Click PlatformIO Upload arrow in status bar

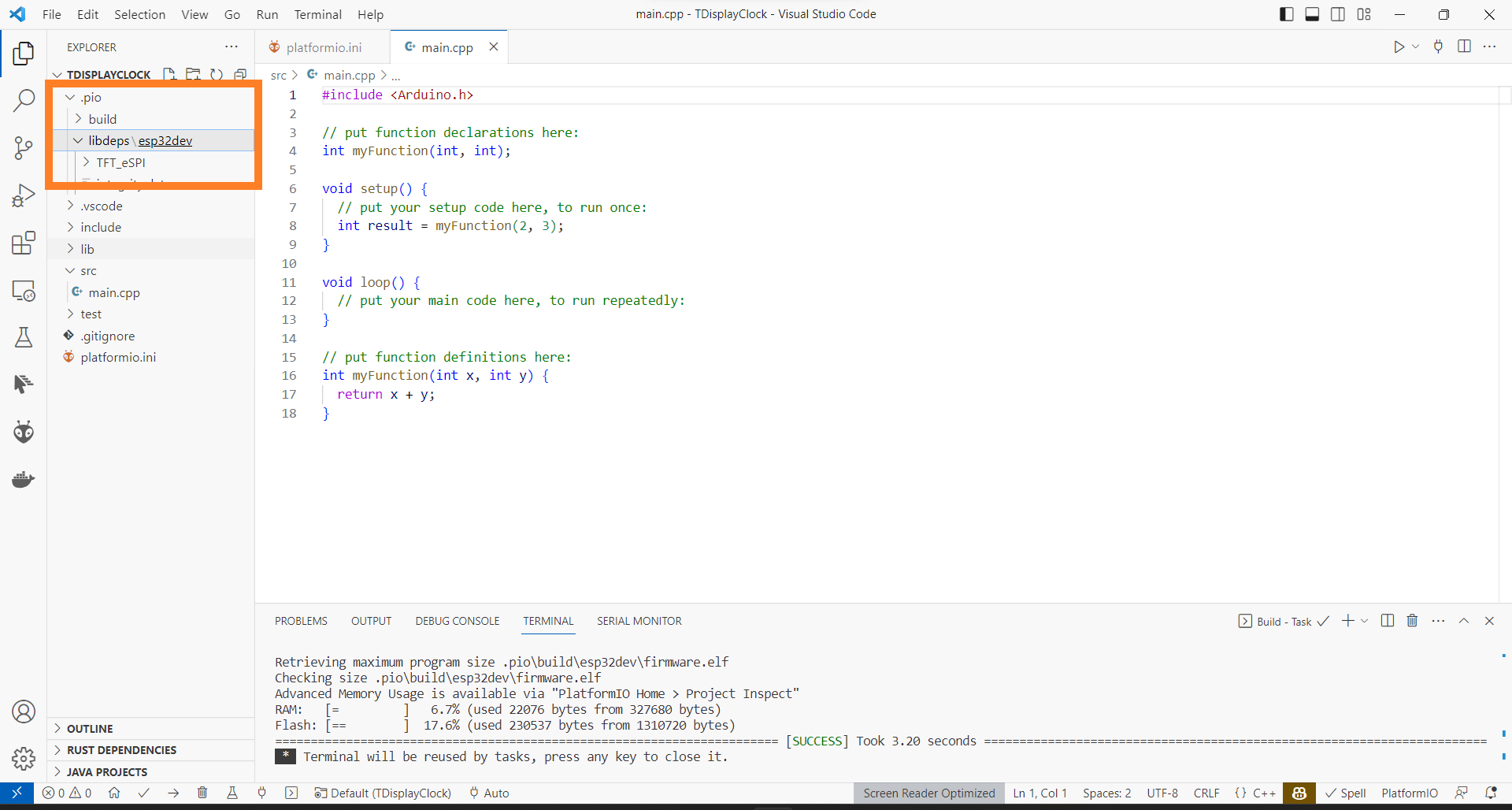click(x=173, y=793)
